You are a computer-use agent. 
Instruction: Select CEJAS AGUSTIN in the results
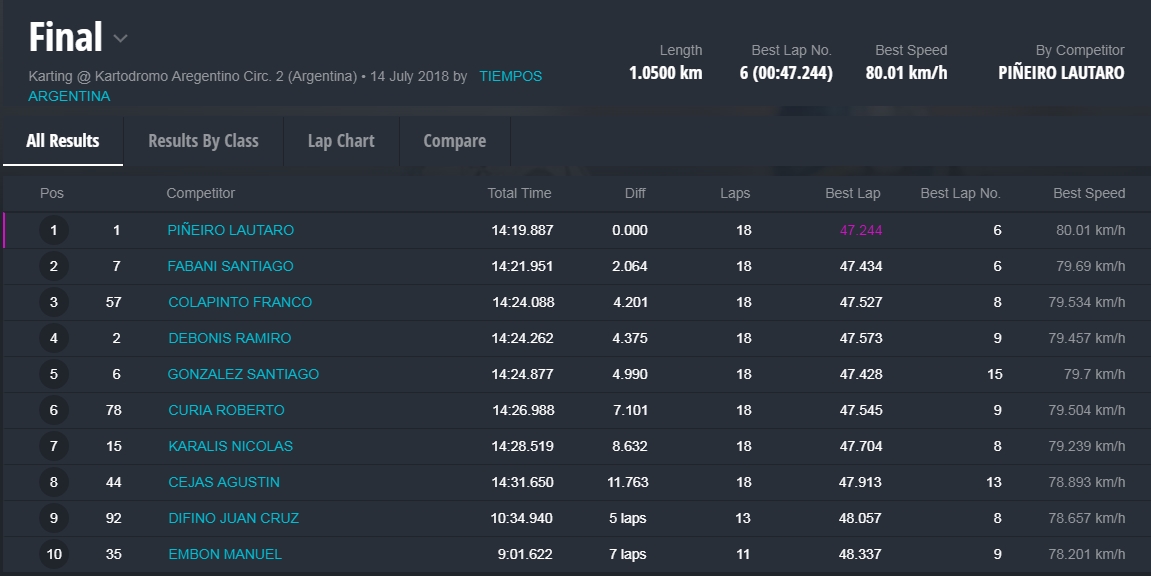click(x=224, y=482)
